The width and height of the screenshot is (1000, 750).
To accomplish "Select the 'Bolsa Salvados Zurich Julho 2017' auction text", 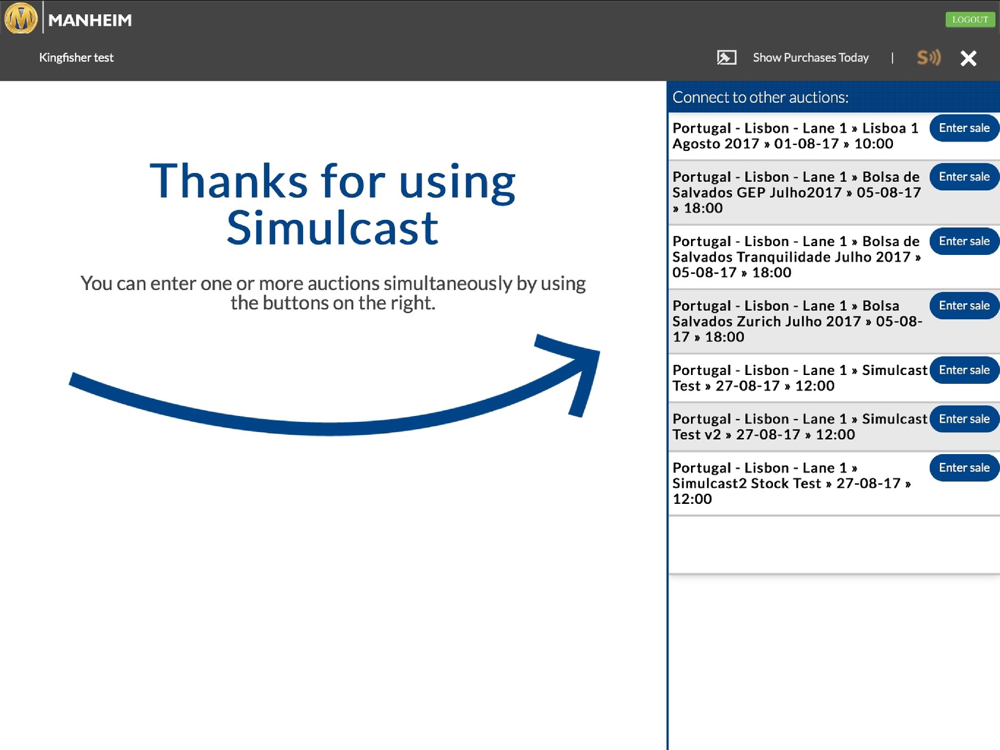I will [x=798, y=321].
